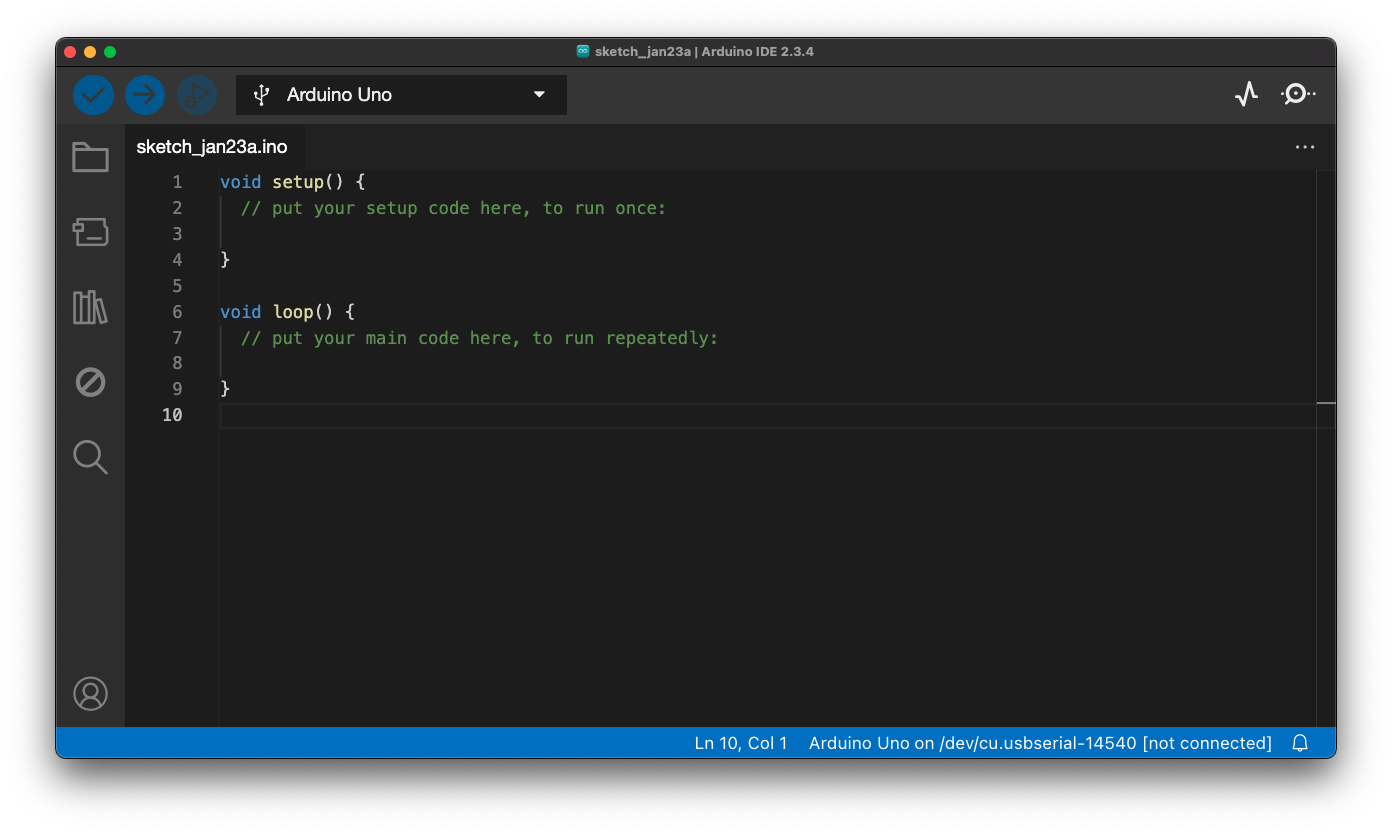Click the USB icon in board selector
The height and width of the screenshot is (832, 1392).
coord(262,95)
